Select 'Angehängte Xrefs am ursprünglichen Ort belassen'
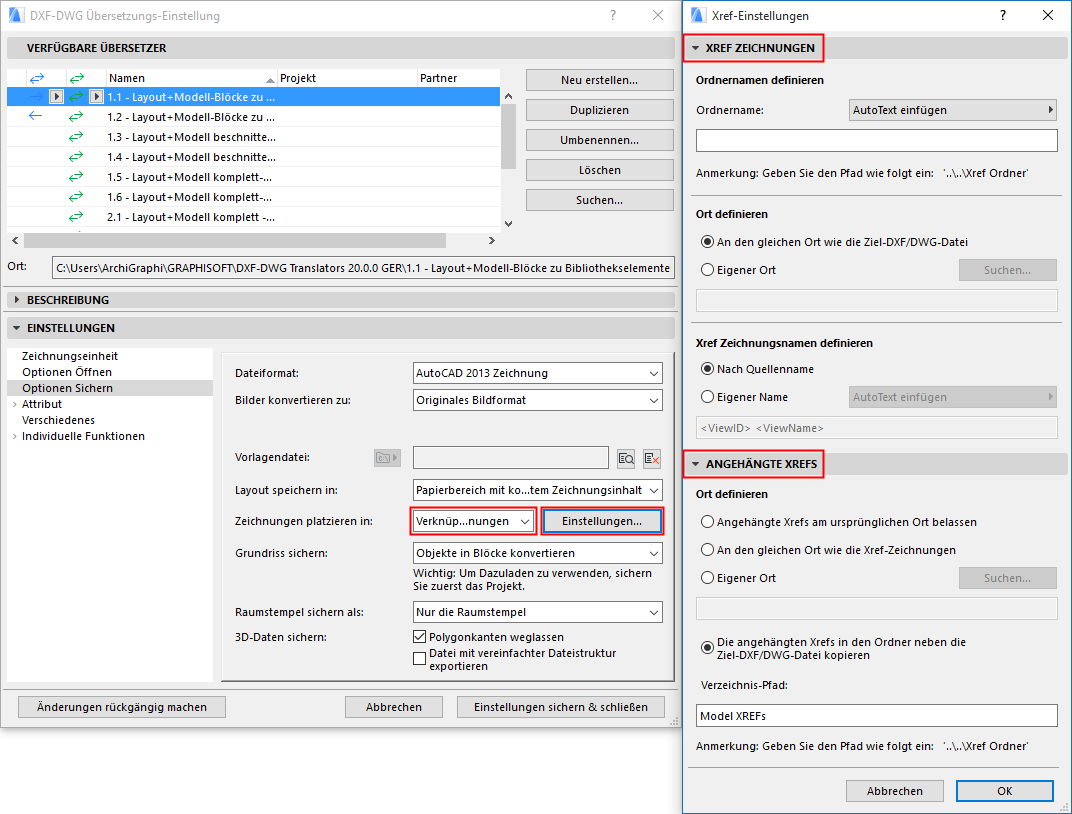 (708, 522)
